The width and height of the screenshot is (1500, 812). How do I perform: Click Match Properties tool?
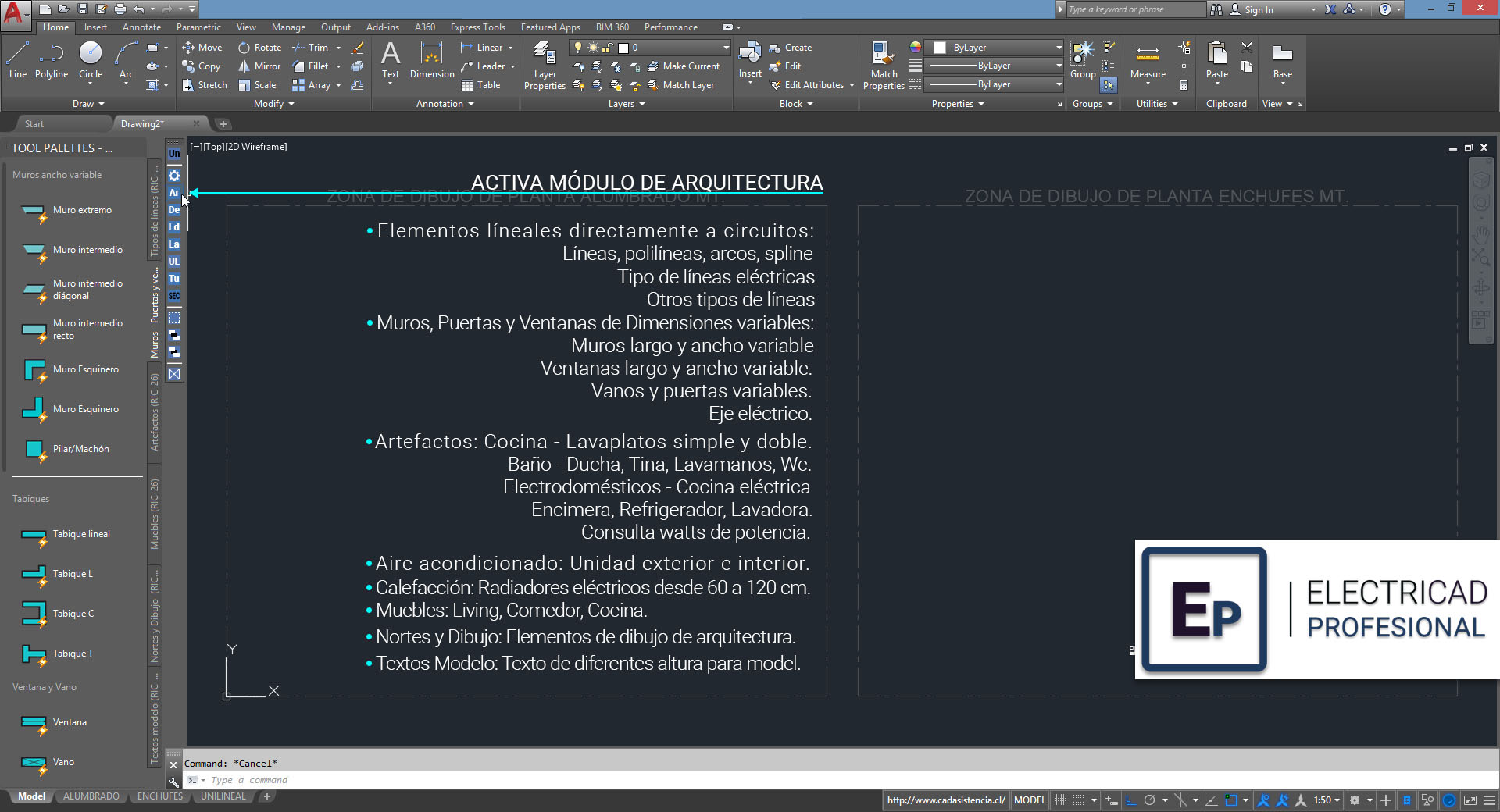tap(884, 66)
